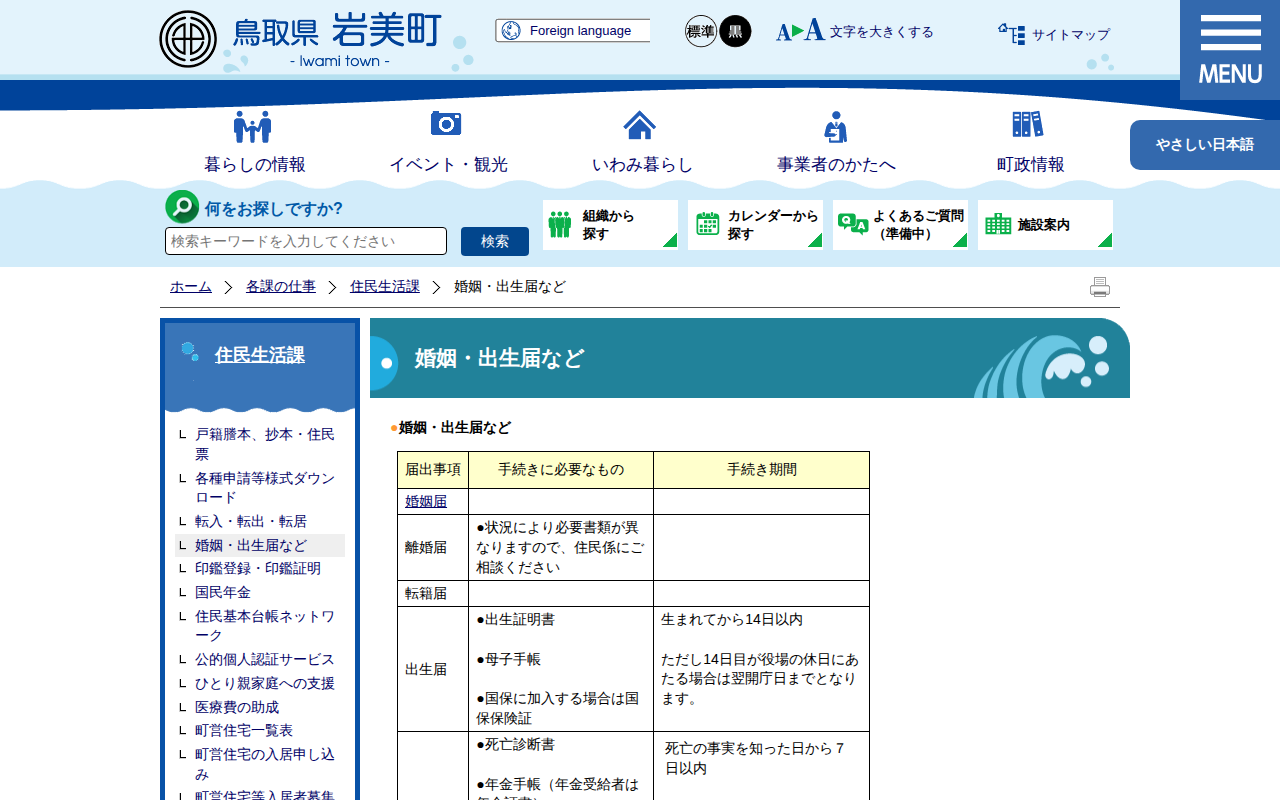This screenshot has width=1280, height=800.
Task: Switch to the 黒 black background mode
Action: [x=735, y=31]
